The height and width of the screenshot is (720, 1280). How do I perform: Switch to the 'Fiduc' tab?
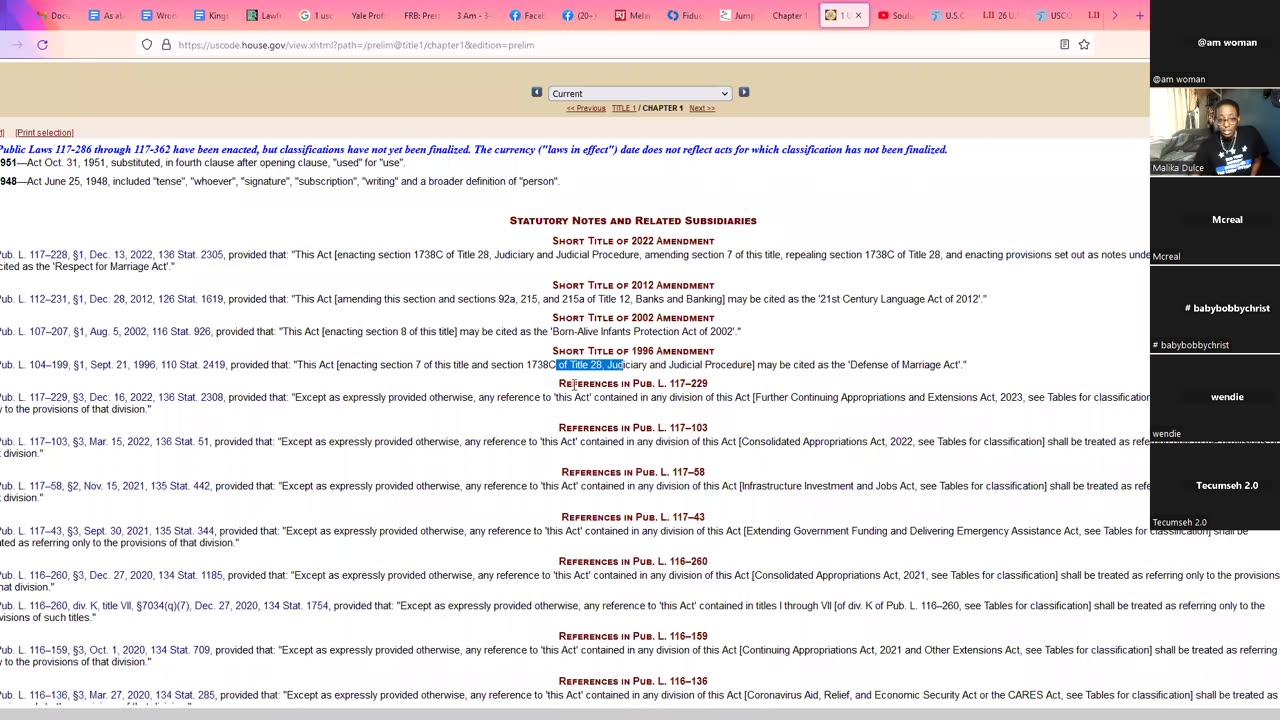pos(685,15)
